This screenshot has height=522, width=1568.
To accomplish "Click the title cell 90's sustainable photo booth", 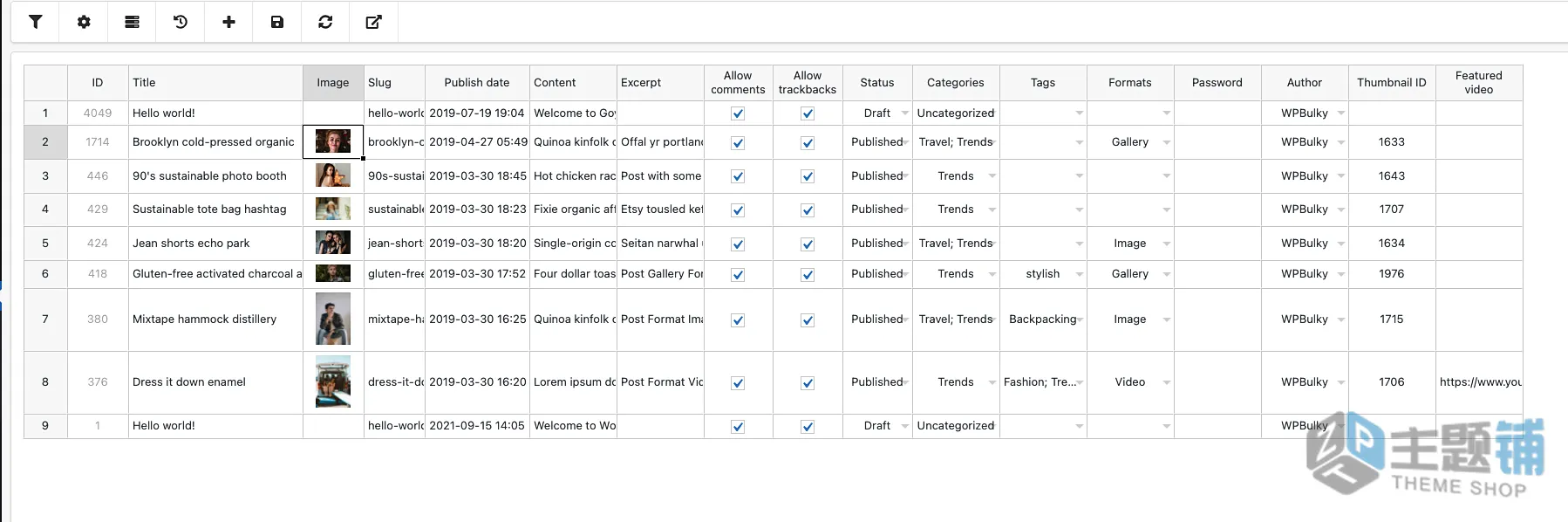I will pos(215,176).
